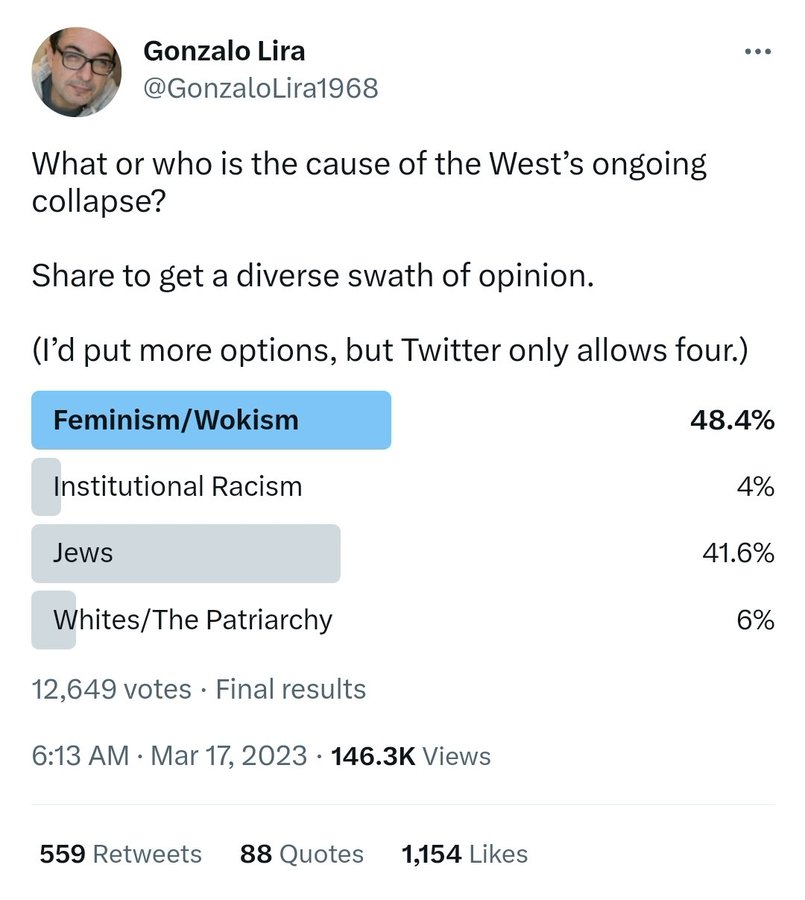
Task: Click the tweet author's profile picture
Action: [76, 72]
